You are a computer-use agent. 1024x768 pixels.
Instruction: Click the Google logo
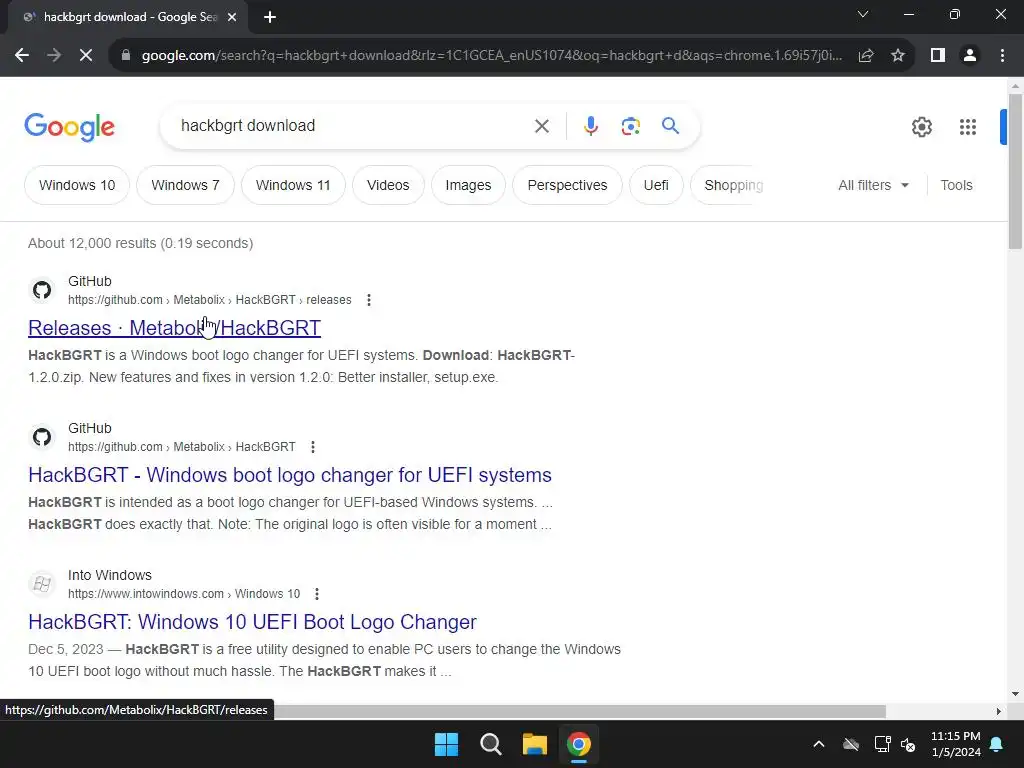pos(69,127)
